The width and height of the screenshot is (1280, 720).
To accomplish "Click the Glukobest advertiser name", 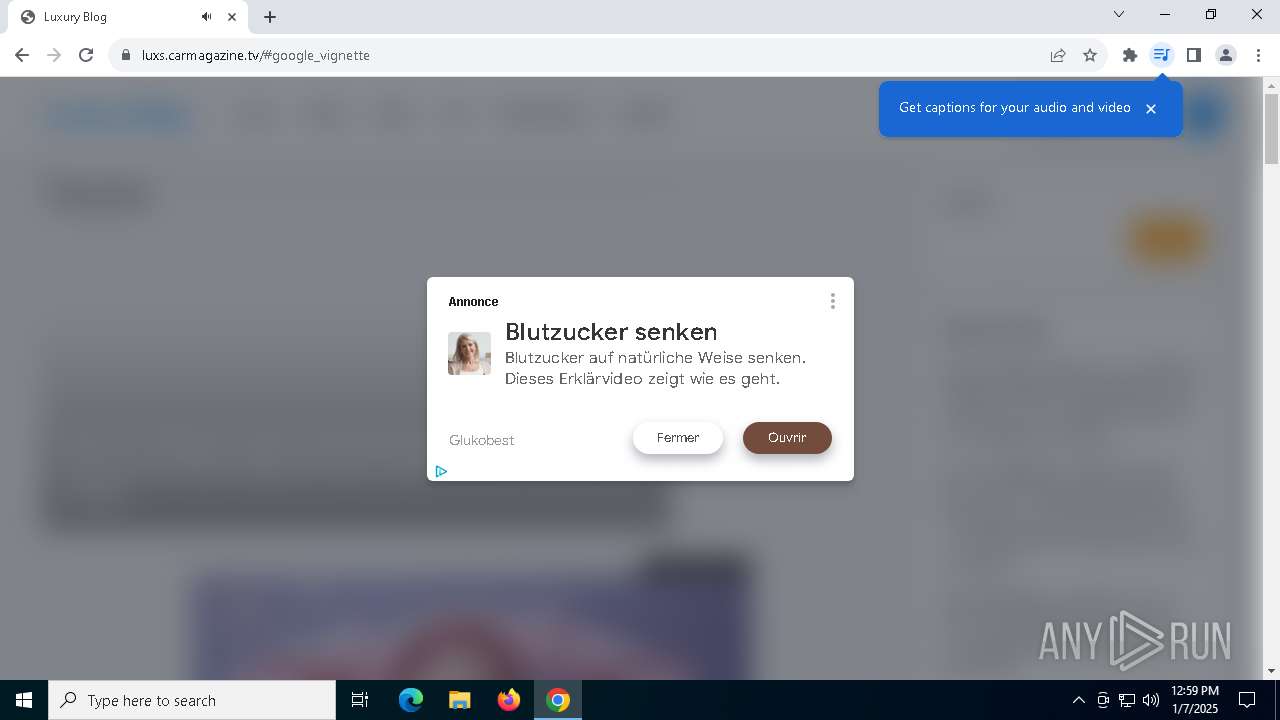I will click(482, 440).
